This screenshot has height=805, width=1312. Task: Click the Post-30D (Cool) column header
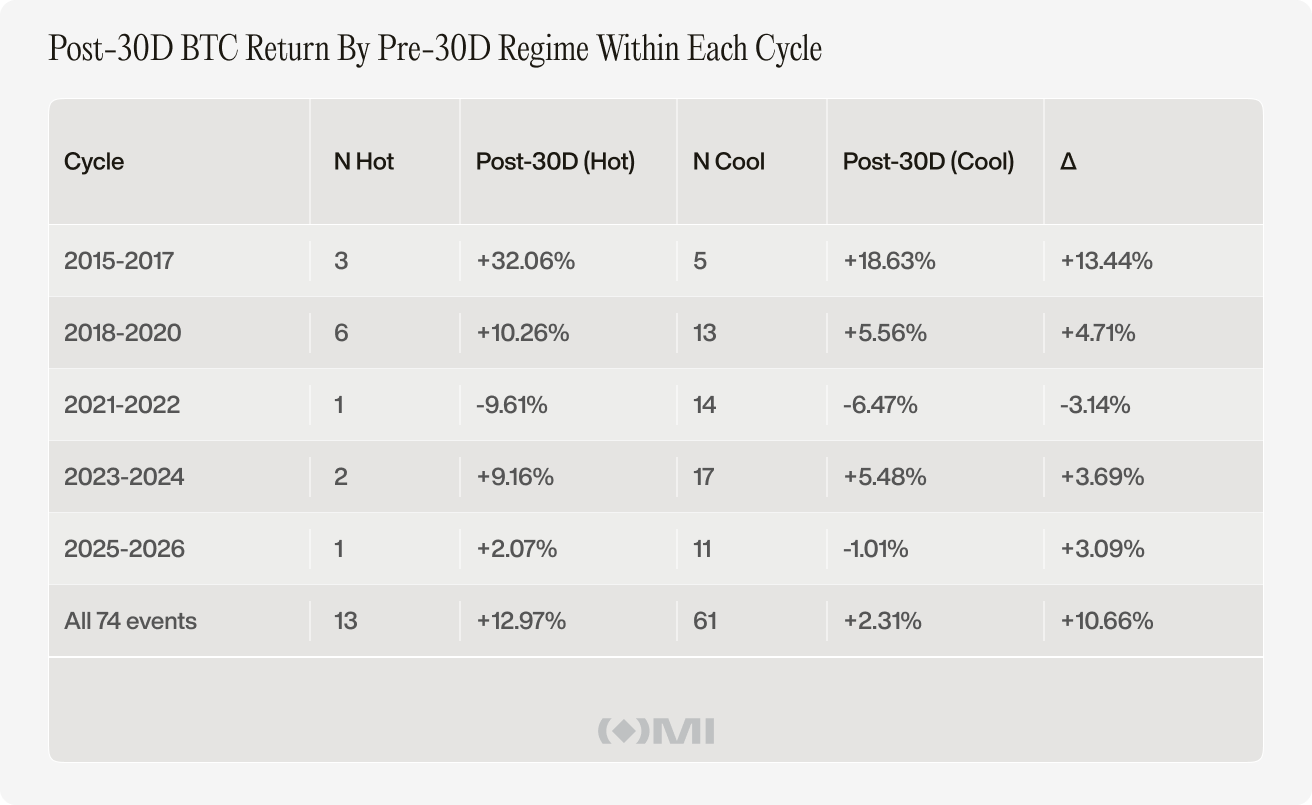[928, 162]
